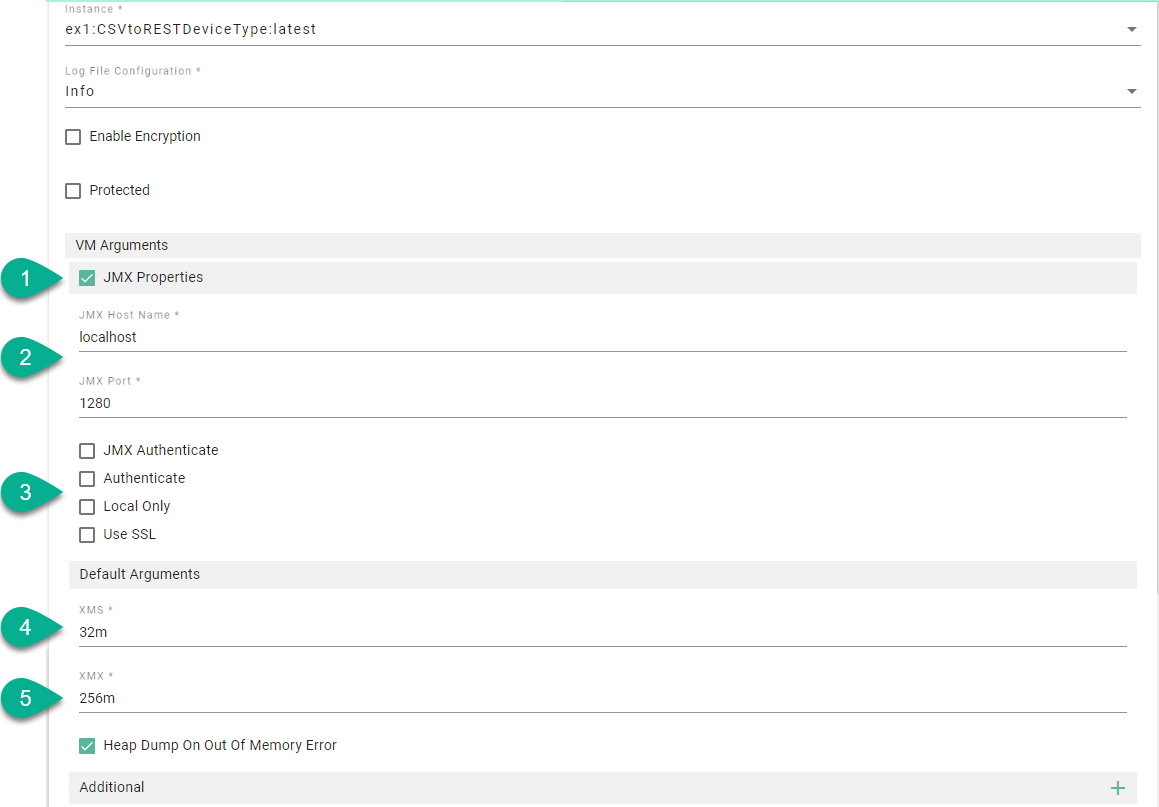Enable JMX Authenticate option
The height and width of the screenshot is (807, 1159).
(x=87, y=451)
